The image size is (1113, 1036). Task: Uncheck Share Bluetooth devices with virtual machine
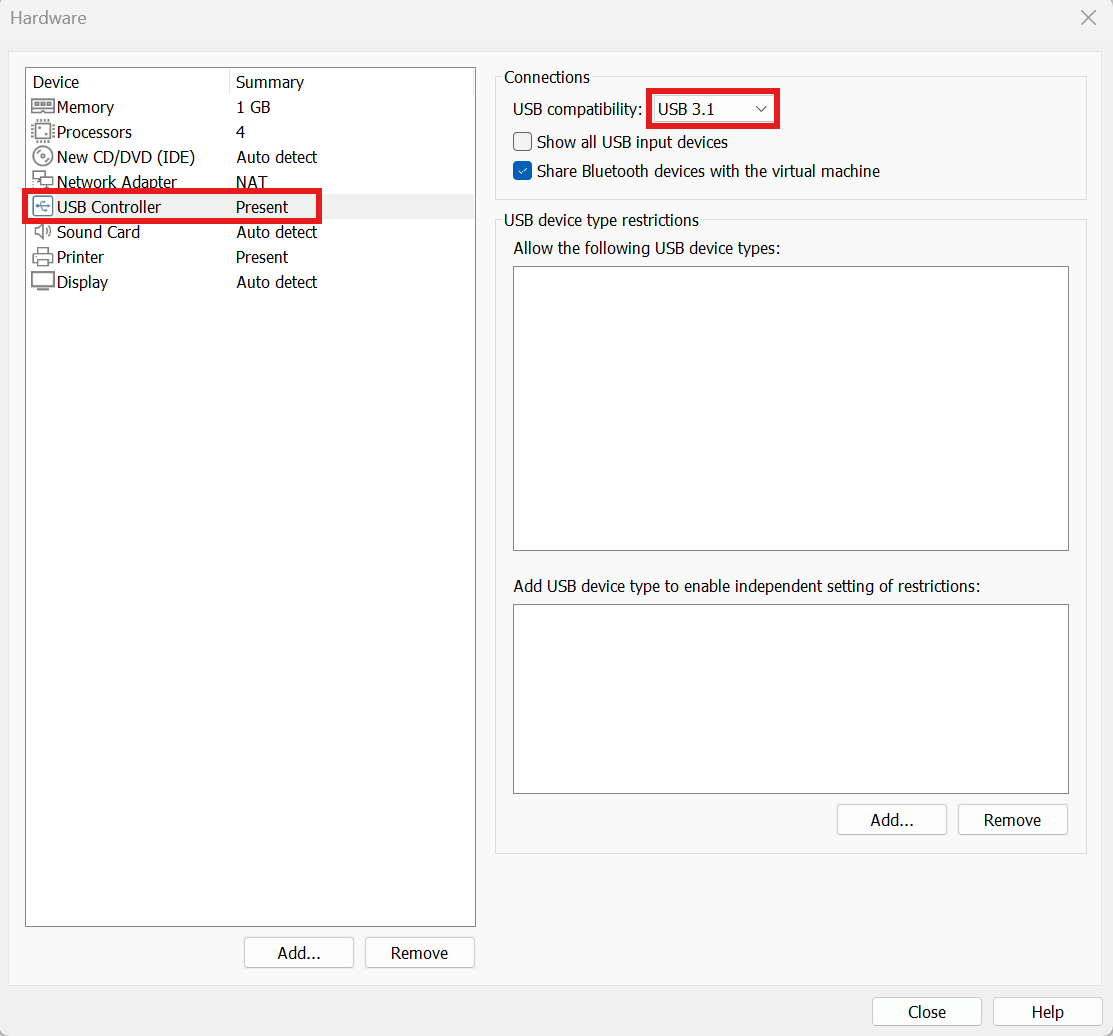click(x=522, y=171)
